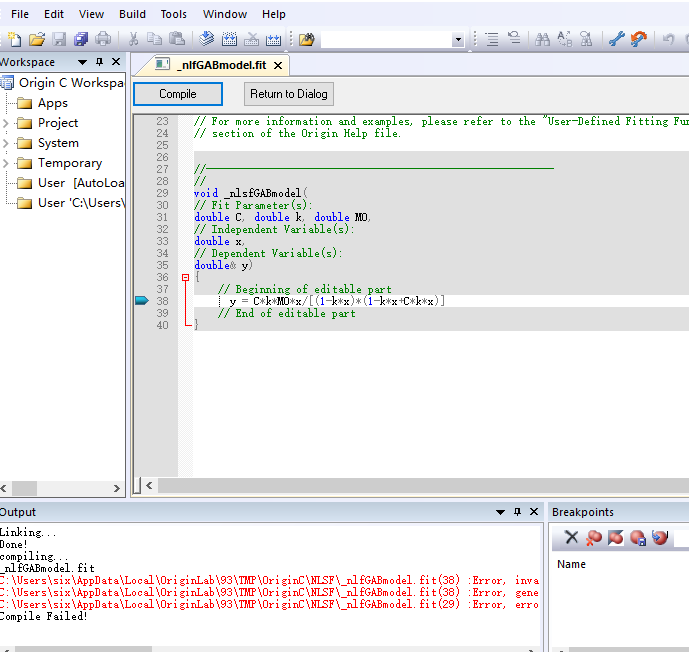Expand the System folder in workspace

tap(6, 143)
